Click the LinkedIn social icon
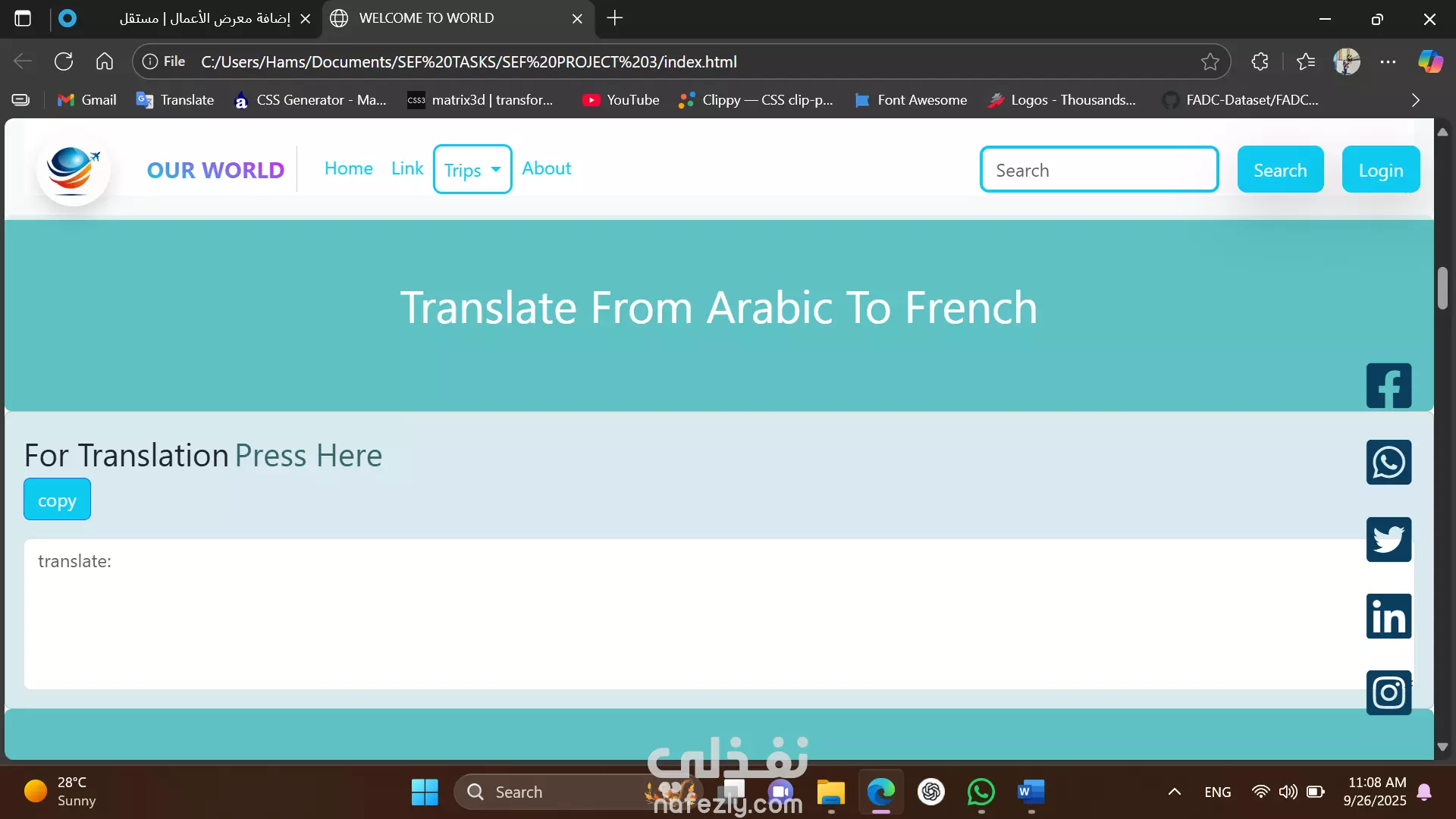The height and width of the screenshot is (819, 1456). click(x=1389, y=617)
